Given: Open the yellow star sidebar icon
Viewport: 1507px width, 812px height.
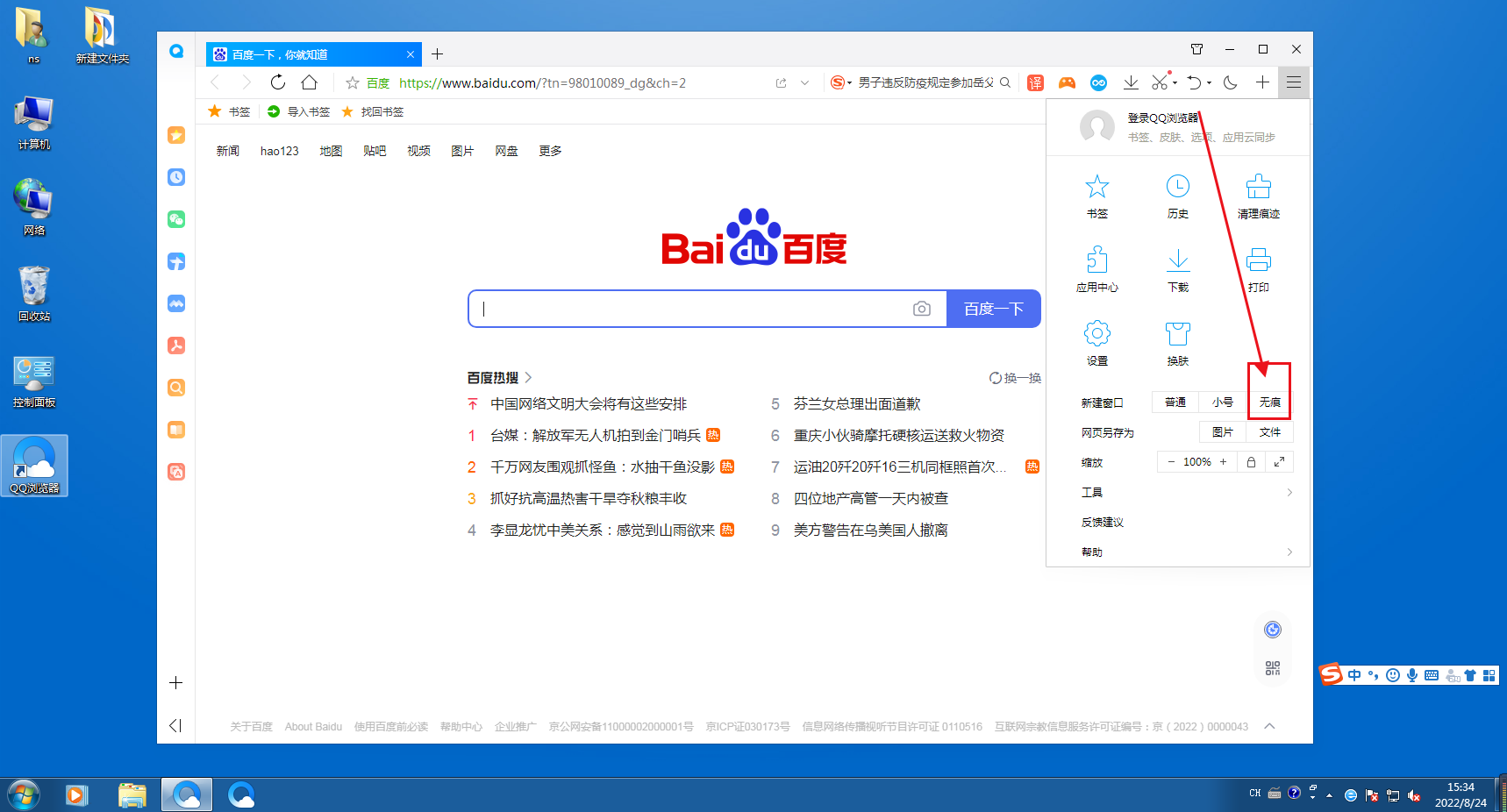Looking at the screenshot, I should [176, 135].
